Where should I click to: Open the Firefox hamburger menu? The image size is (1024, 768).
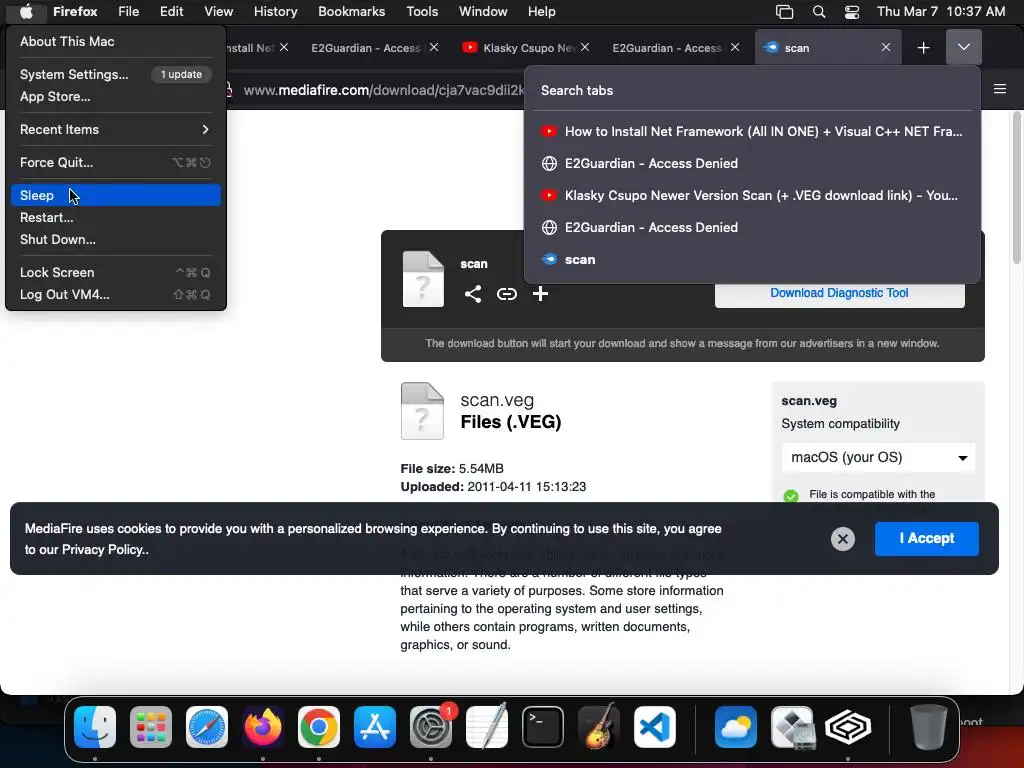click(999, 89)
